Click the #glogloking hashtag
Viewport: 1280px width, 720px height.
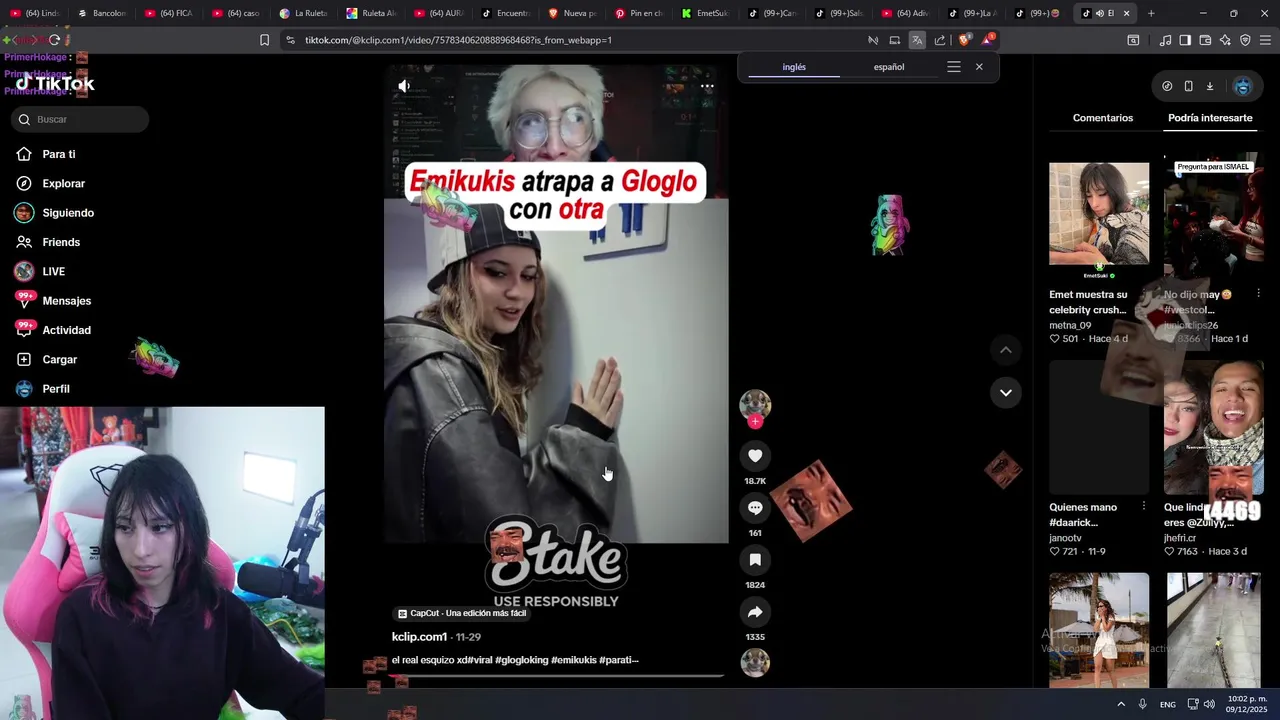pos(521,660)
